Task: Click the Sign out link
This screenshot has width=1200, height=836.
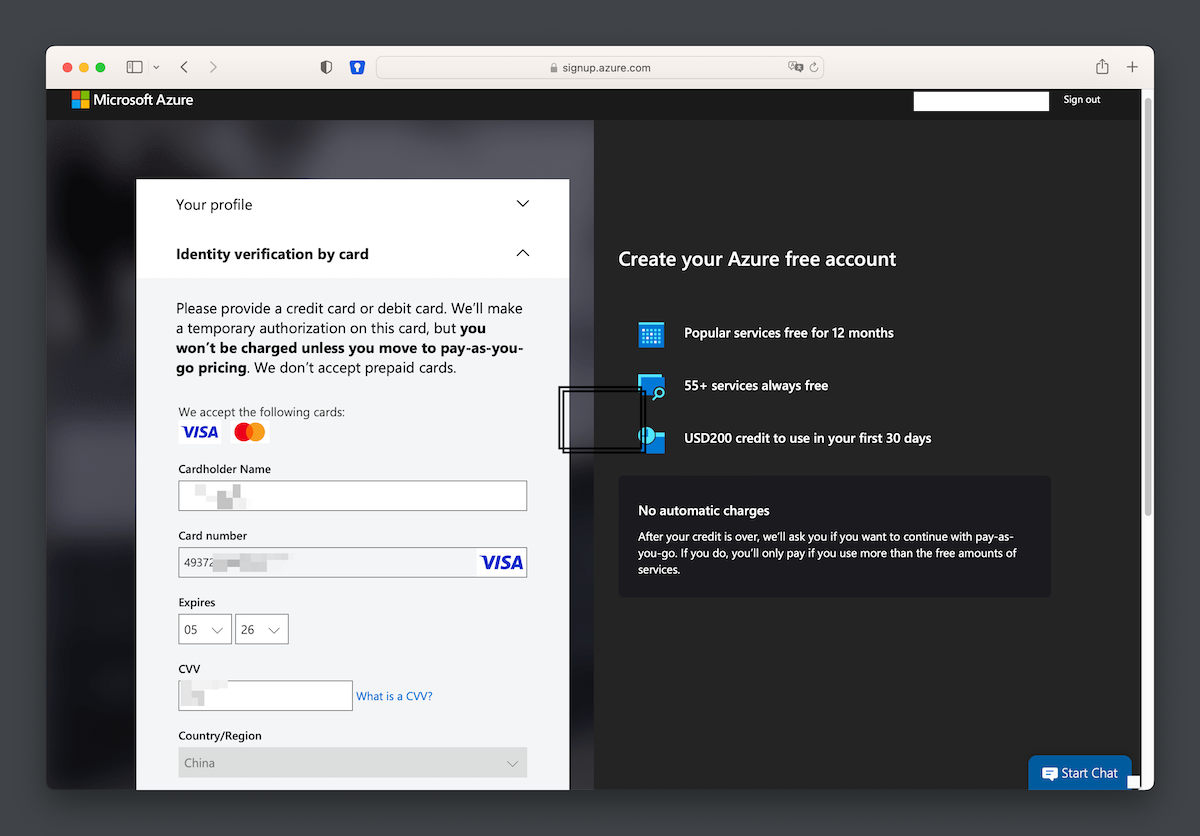Action: 1082,100
